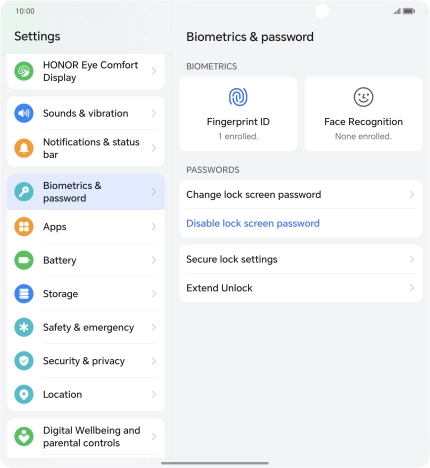
Task: Tap Disable lock screen password link
Action: (x=253, y=223)
